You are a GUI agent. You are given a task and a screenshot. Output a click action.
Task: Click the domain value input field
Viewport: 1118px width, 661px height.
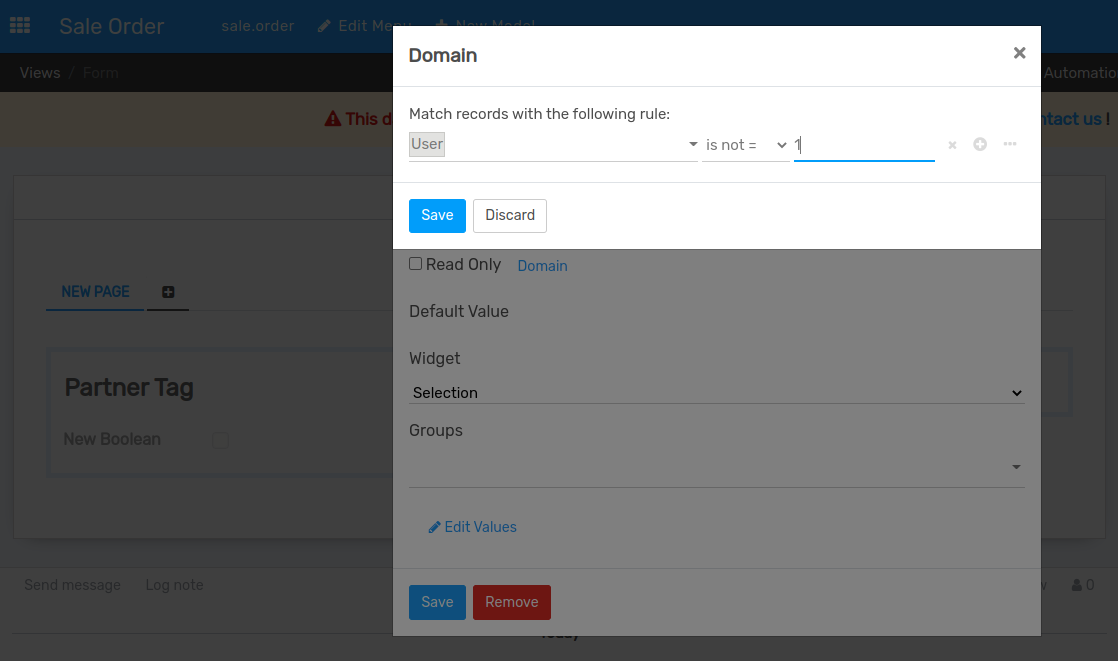(x=864, y=145)
